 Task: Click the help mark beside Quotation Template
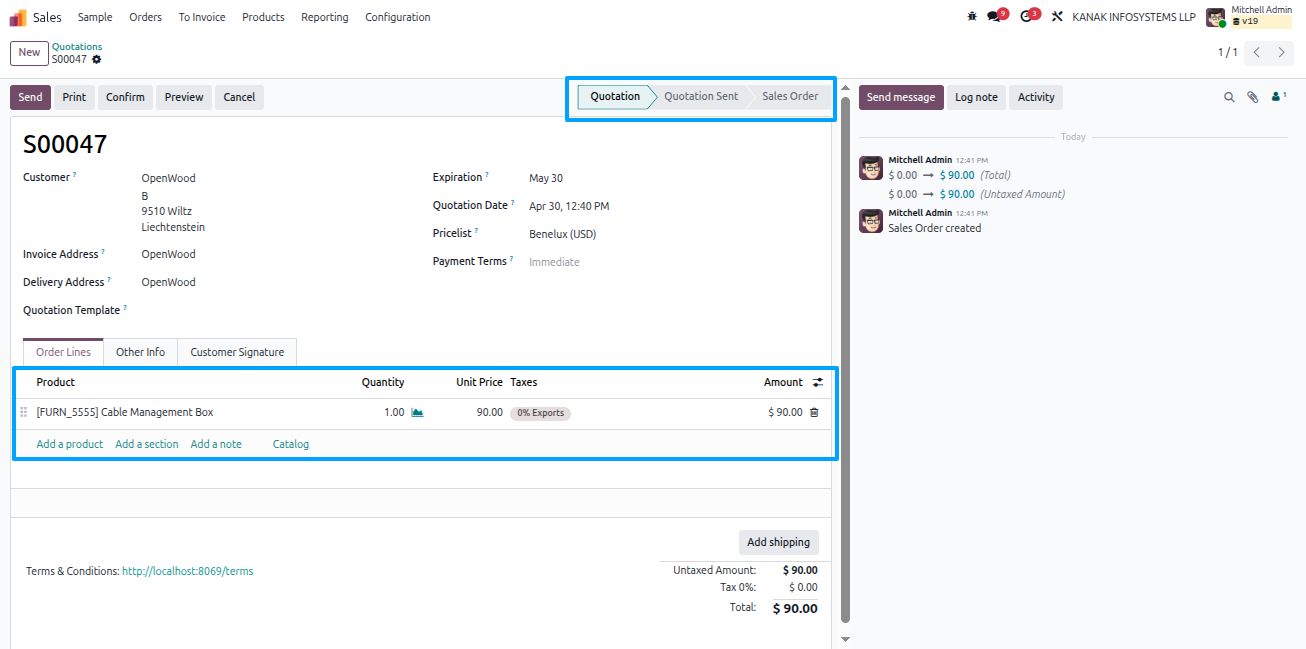(x=127, y=308)
